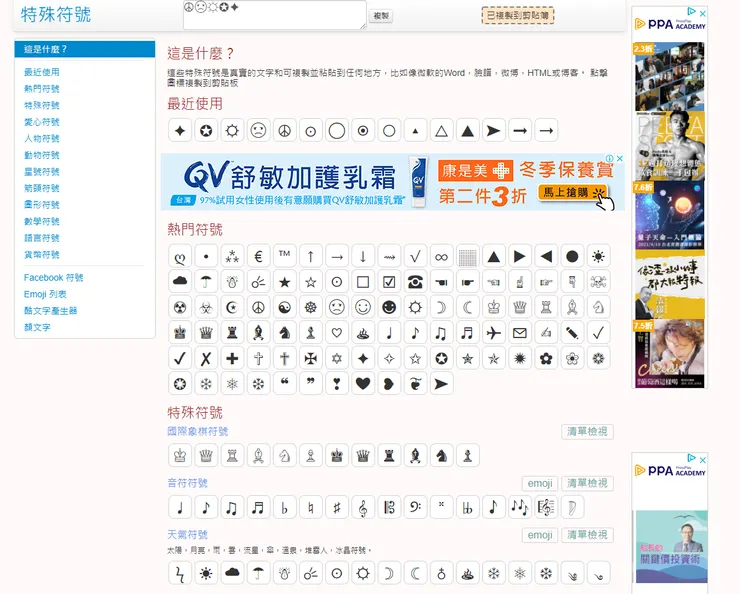Pick the square root √ symbol

pyautogui.click(x=415, y=256)
